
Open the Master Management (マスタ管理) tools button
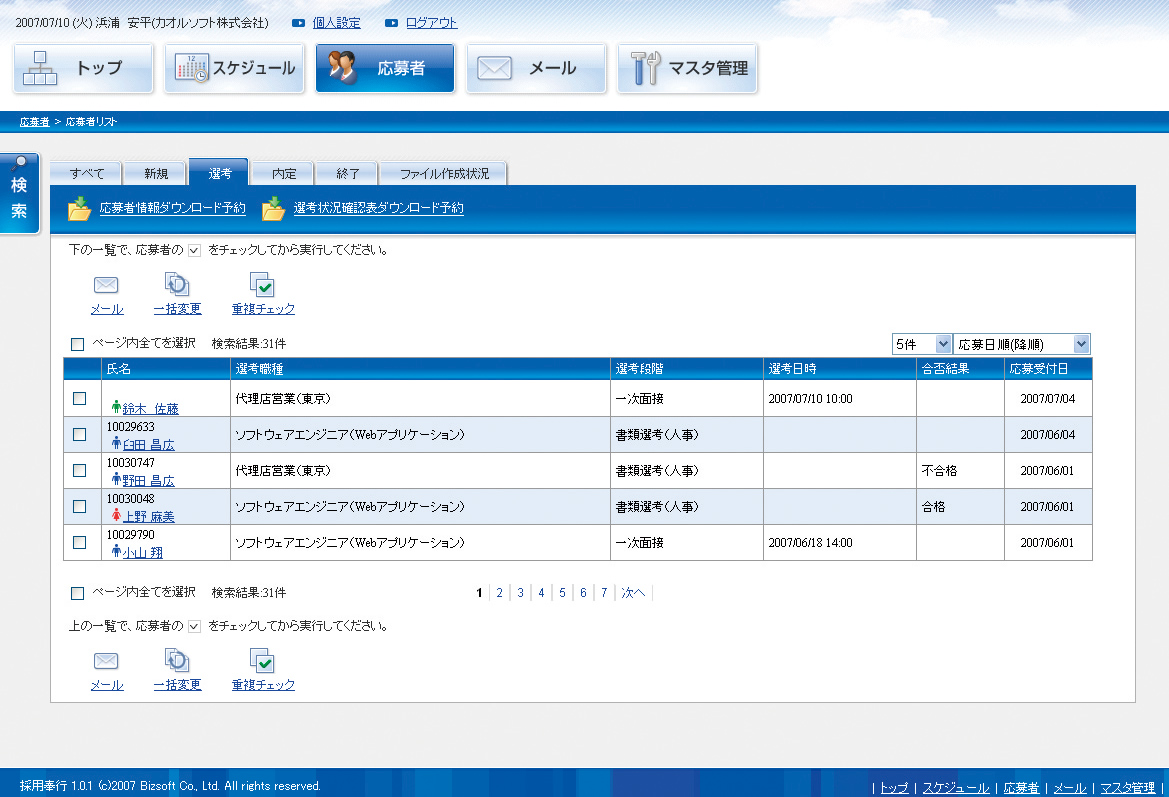[x=687, y=68]
